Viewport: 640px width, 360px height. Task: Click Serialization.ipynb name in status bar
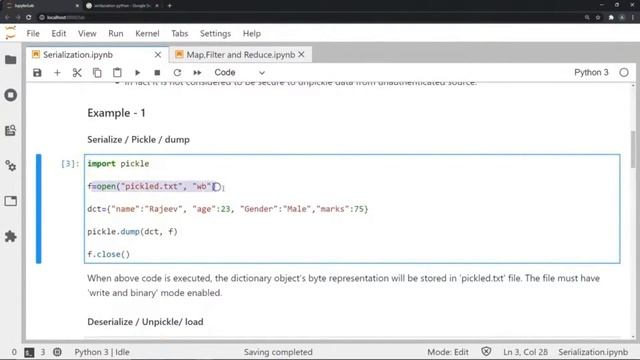593,352
